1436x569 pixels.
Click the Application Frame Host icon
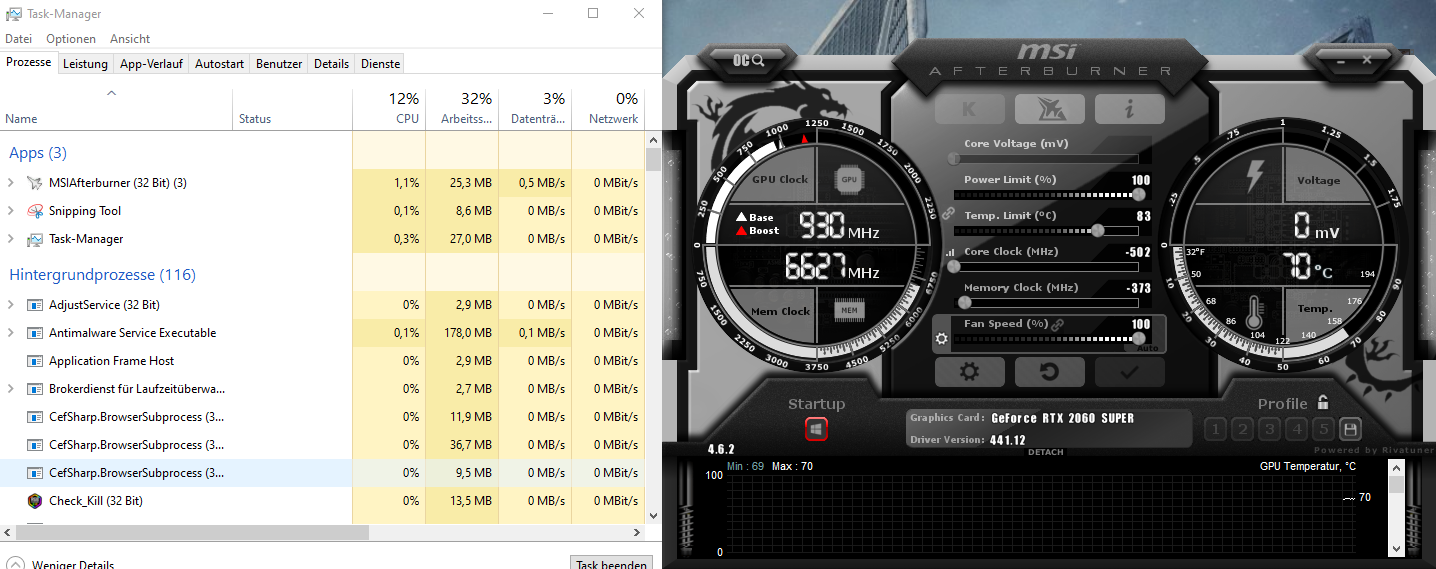point(35,361)
